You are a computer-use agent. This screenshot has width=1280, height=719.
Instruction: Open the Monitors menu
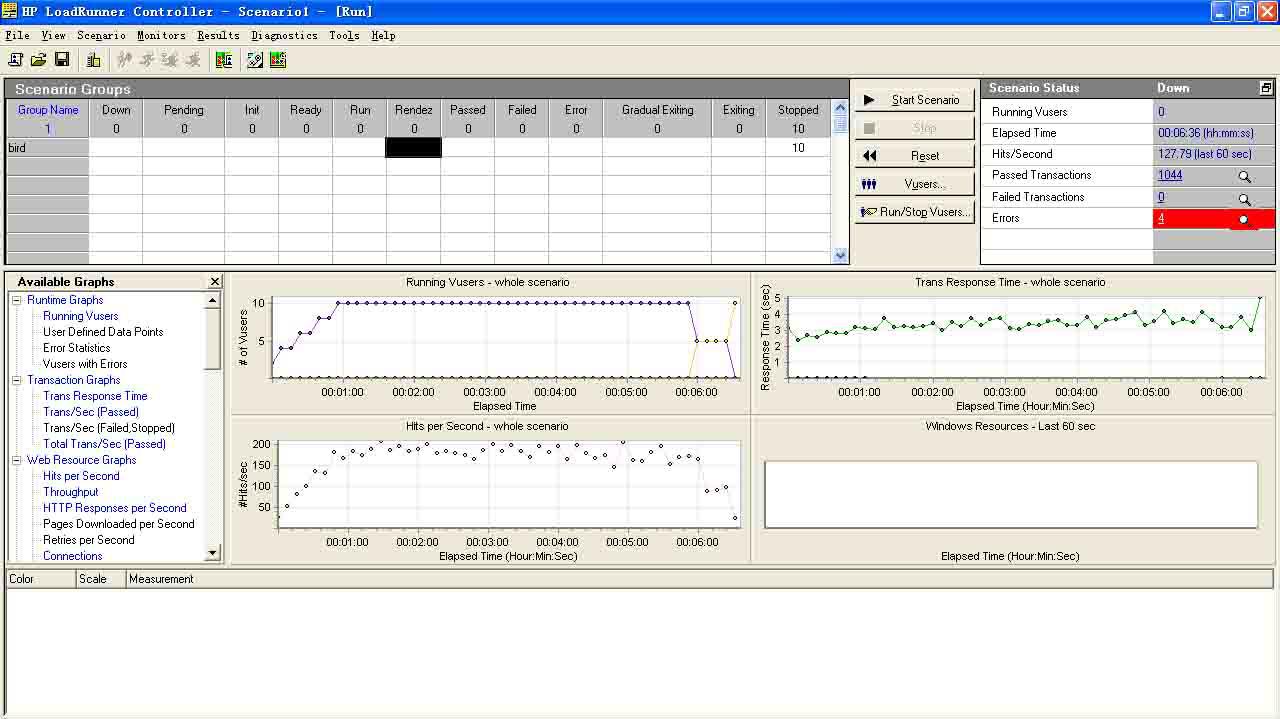point(161,35)
